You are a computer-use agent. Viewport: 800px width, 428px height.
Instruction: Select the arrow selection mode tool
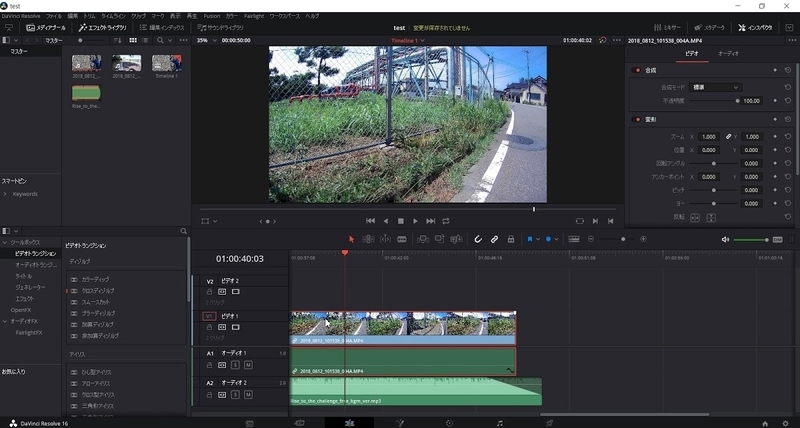(351, 239)
